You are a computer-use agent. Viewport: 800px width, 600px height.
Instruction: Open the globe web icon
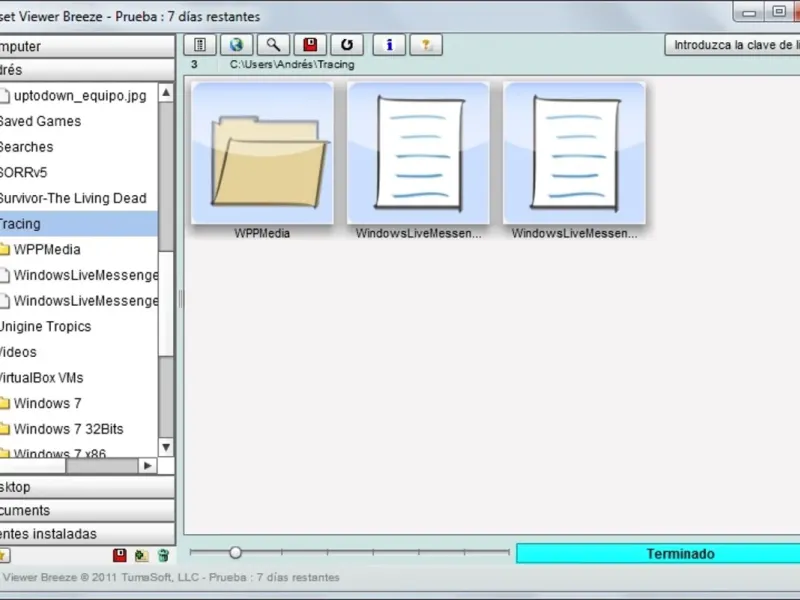click(236, 45)
